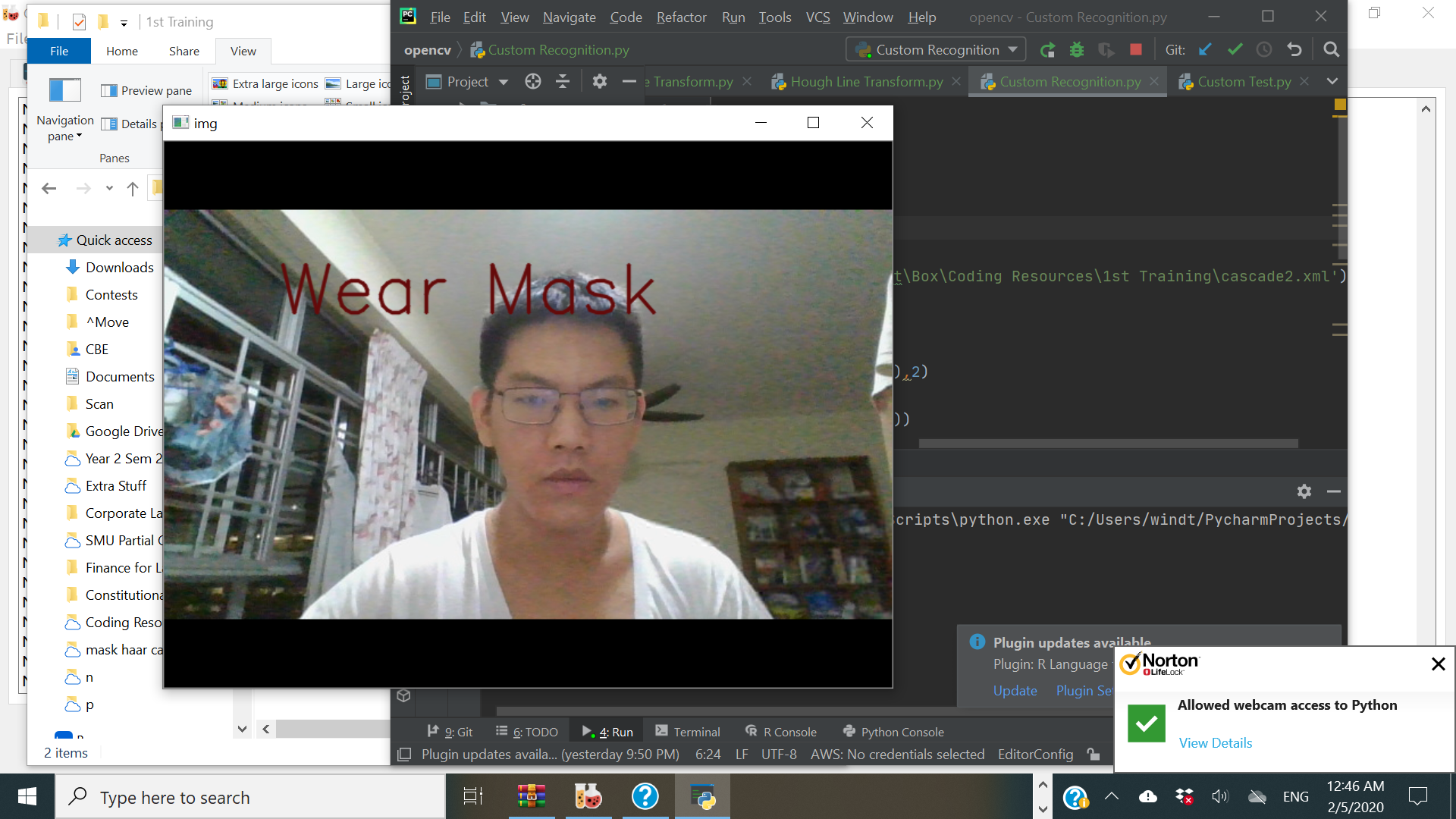Open Git history clock icon
The image size is (1456, 819).
pos(1264,50)
